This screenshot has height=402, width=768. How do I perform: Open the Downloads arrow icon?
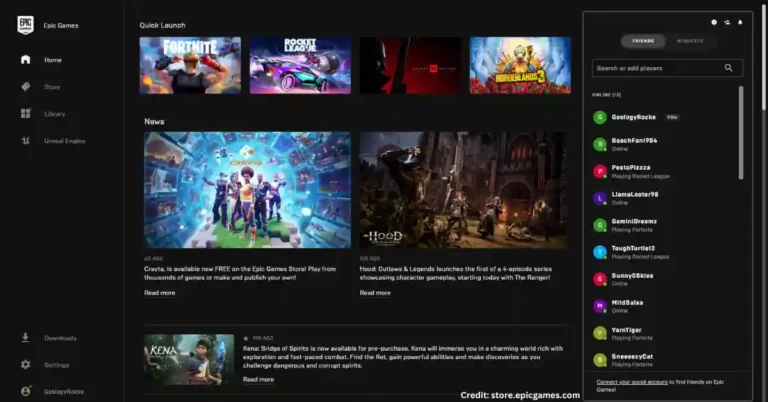[x=25, y=337]
